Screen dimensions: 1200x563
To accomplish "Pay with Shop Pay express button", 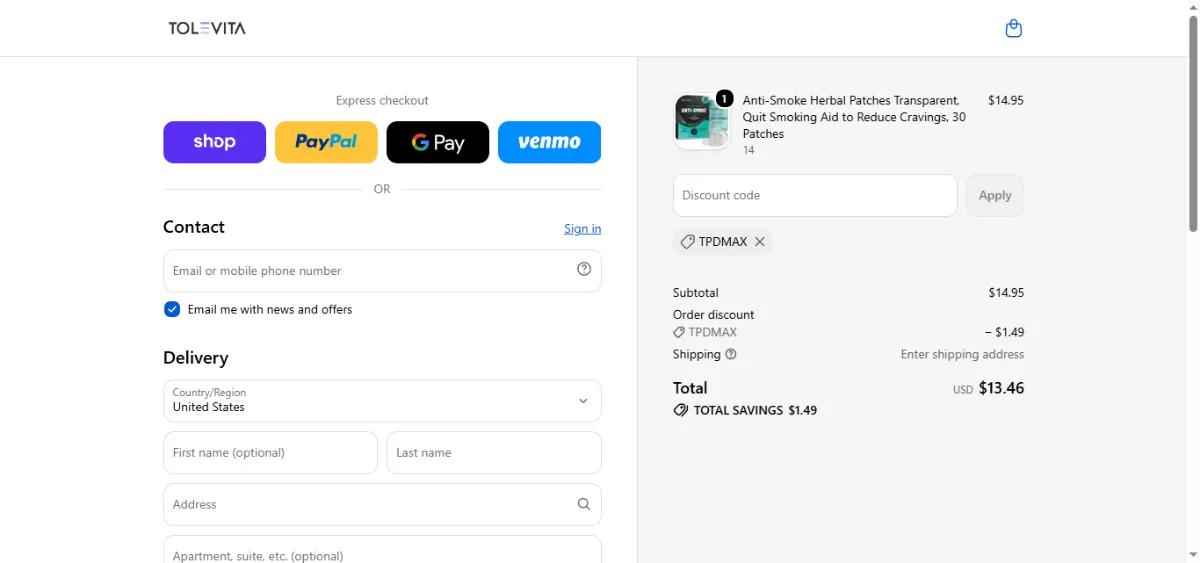I will point(215,142).
